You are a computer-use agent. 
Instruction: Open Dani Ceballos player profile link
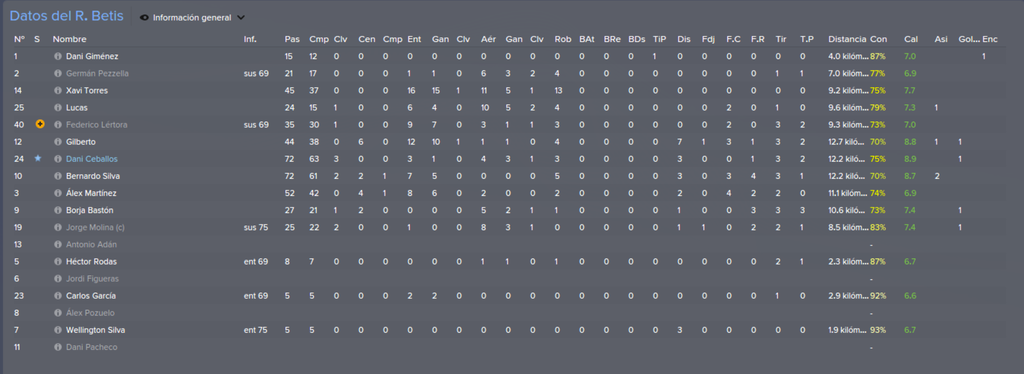click(91, 159)
